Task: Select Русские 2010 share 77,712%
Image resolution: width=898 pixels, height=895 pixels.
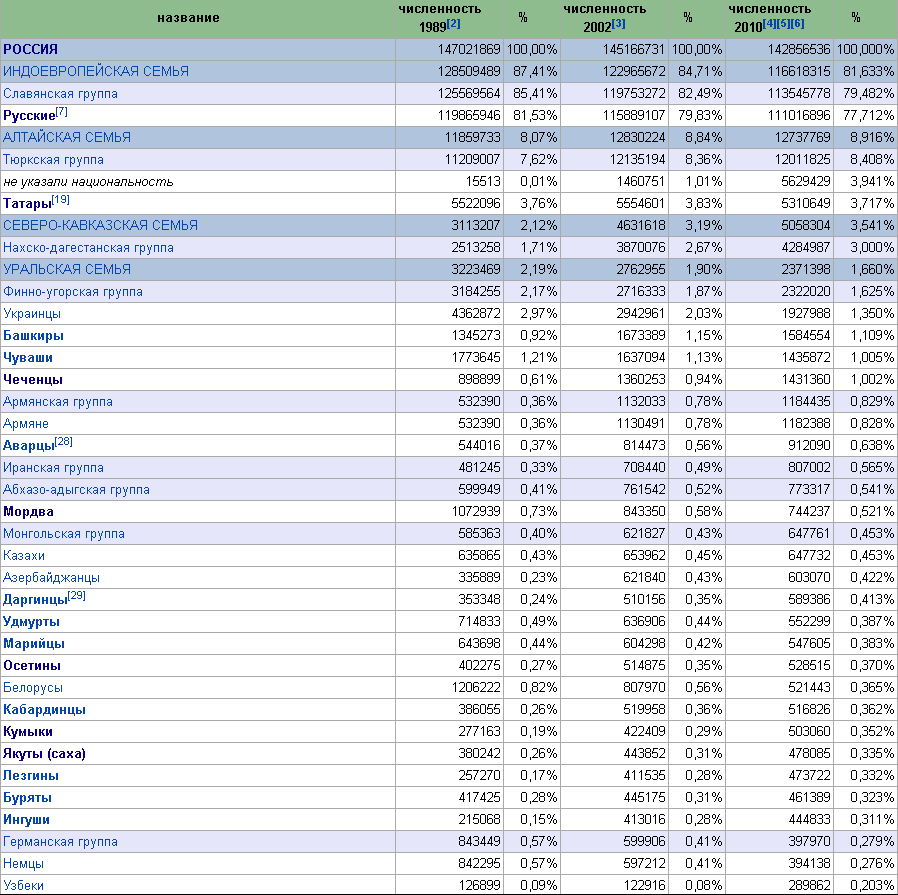Action: pyautogui.click(x=868, y=116)
